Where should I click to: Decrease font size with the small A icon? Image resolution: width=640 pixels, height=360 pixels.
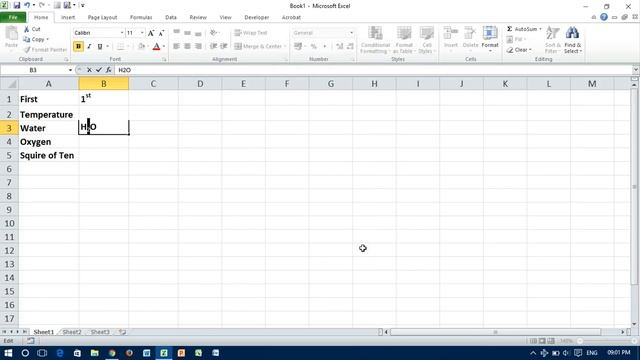[161, 33]
